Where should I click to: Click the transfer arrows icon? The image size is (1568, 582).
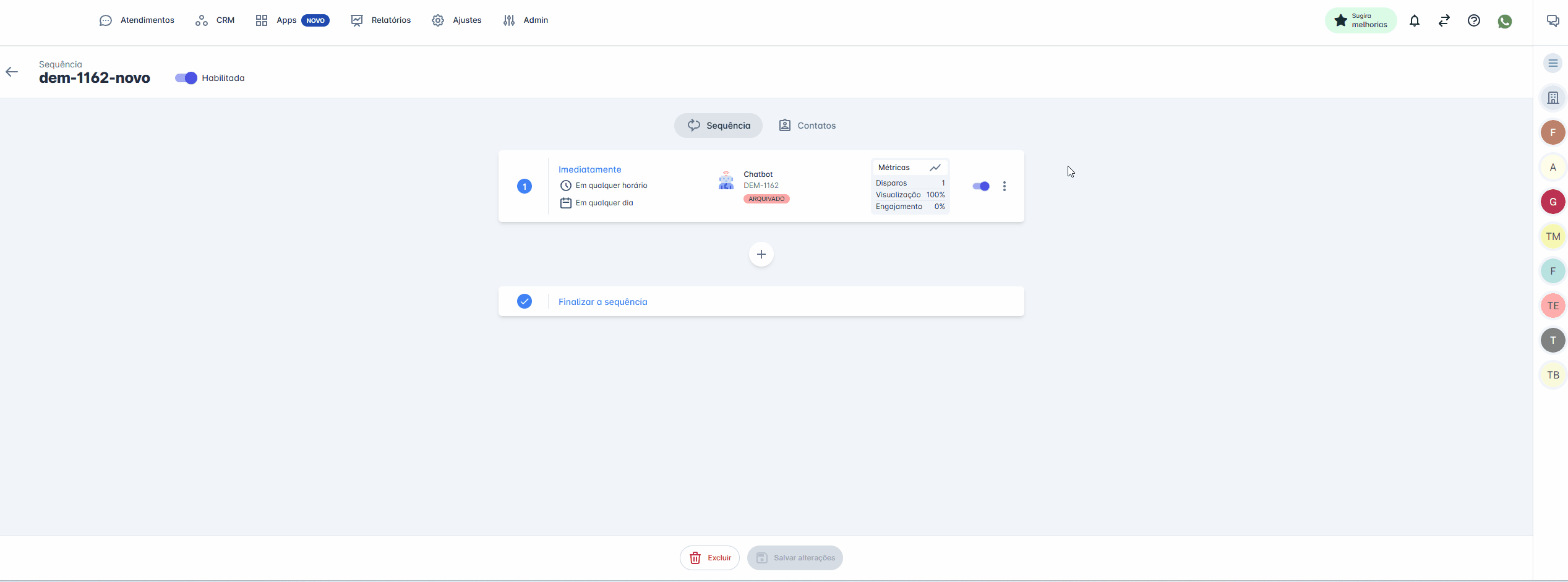click(1444, 20)
